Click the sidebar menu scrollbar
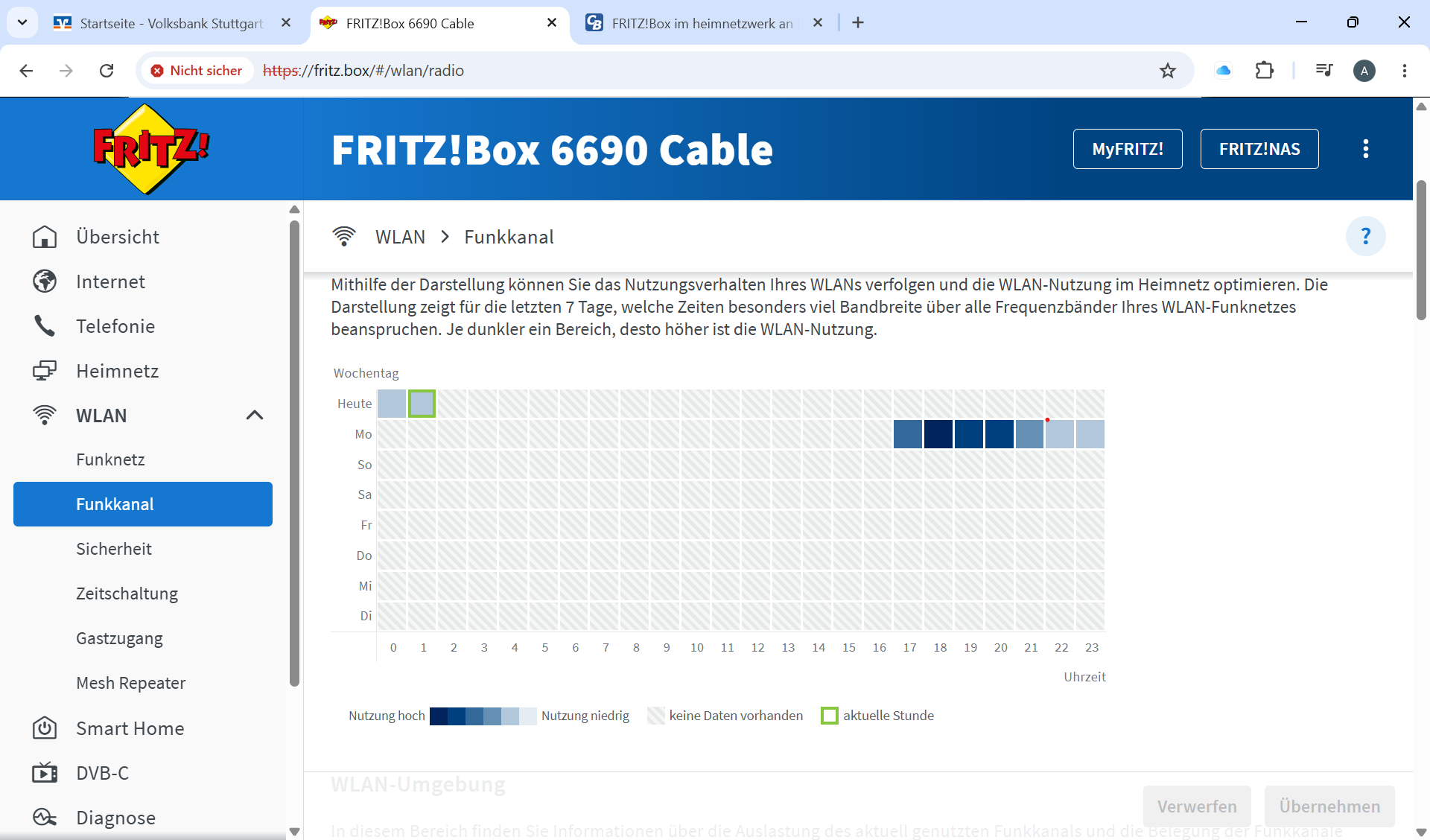This screenshot has width=1430, height=840. (294, 453)
